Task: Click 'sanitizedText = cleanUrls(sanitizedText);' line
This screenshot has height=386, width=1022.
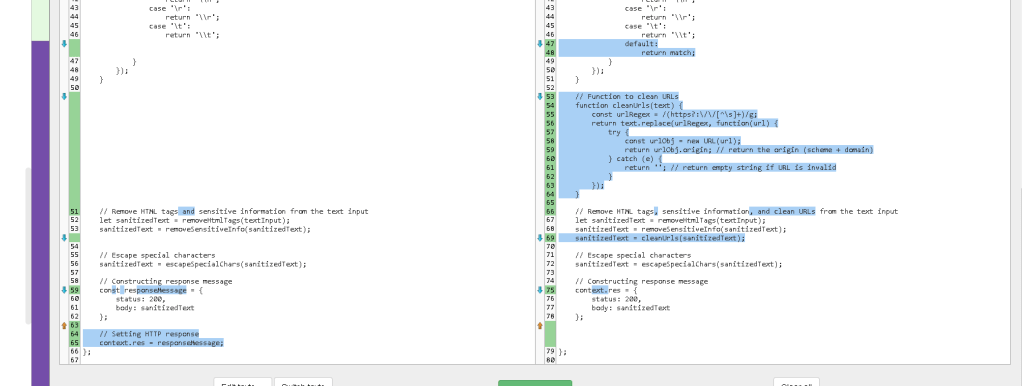Action: tap(660, 238)
